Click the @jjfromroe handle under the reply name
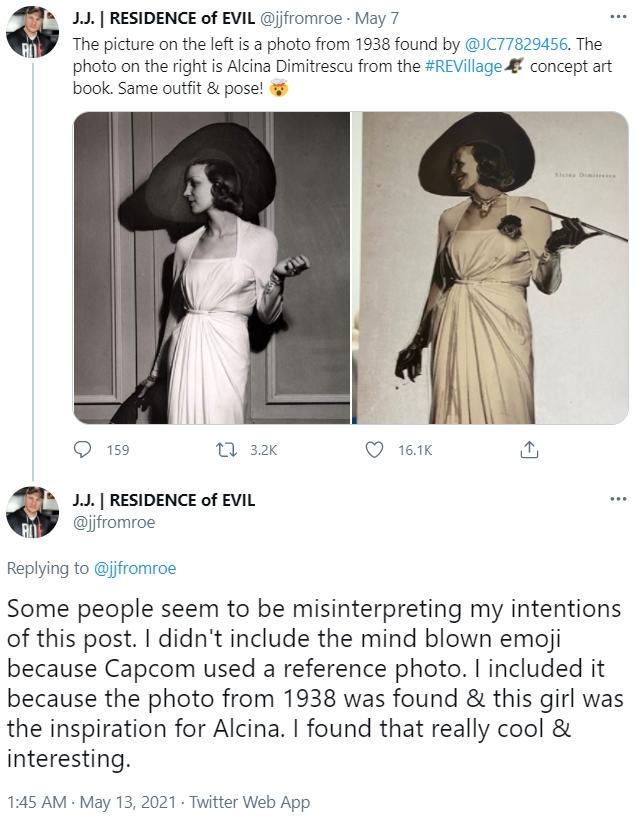Viewport: 636px width, 819px height. (x=114, y=521)
